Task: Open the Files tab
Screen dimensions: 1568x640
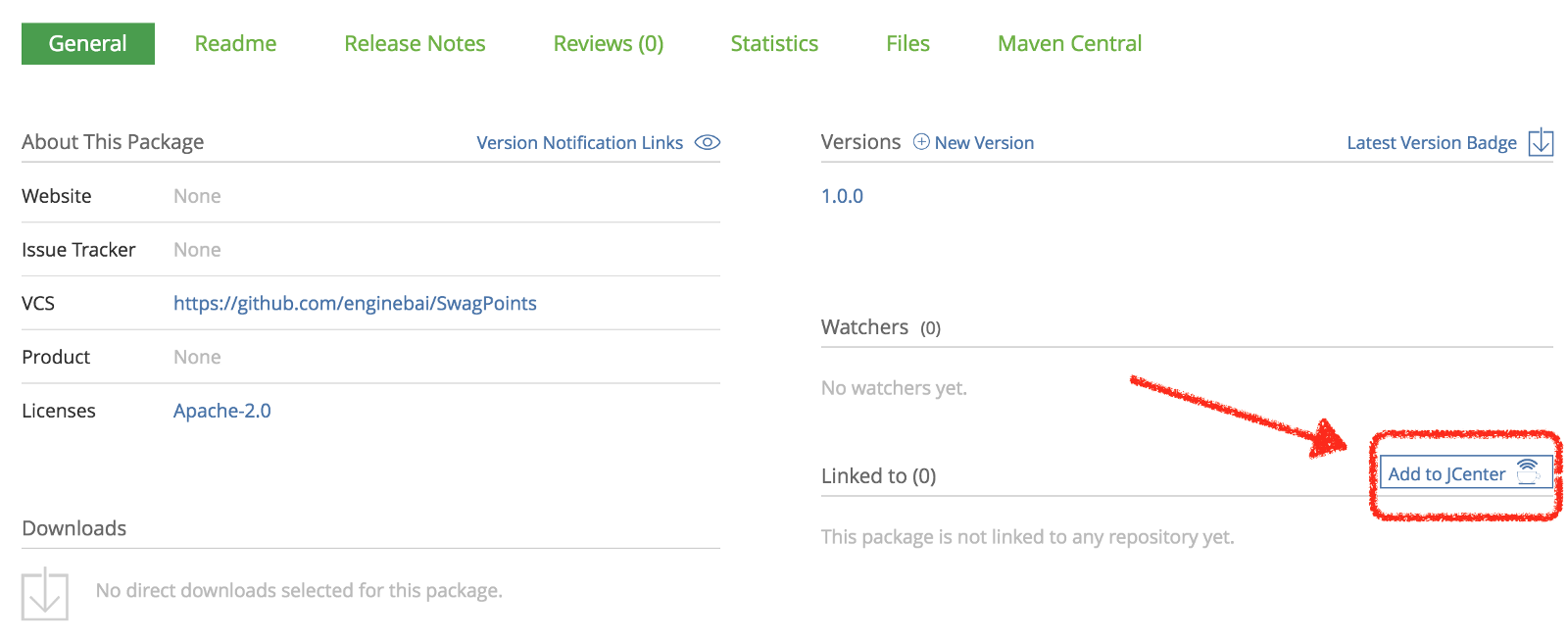Action: coord(907,43)
